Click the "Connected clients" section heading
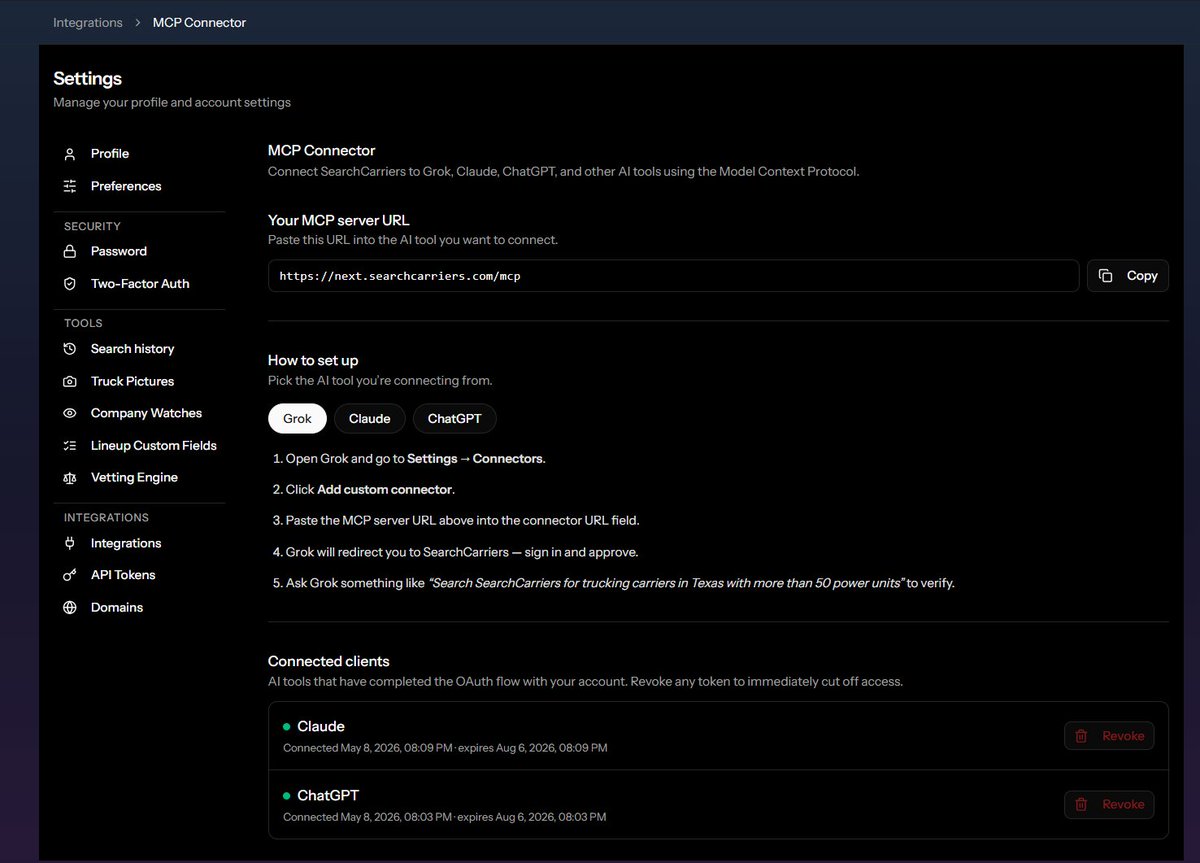Screen dimensions: 1200x863 tap(329, 661)
